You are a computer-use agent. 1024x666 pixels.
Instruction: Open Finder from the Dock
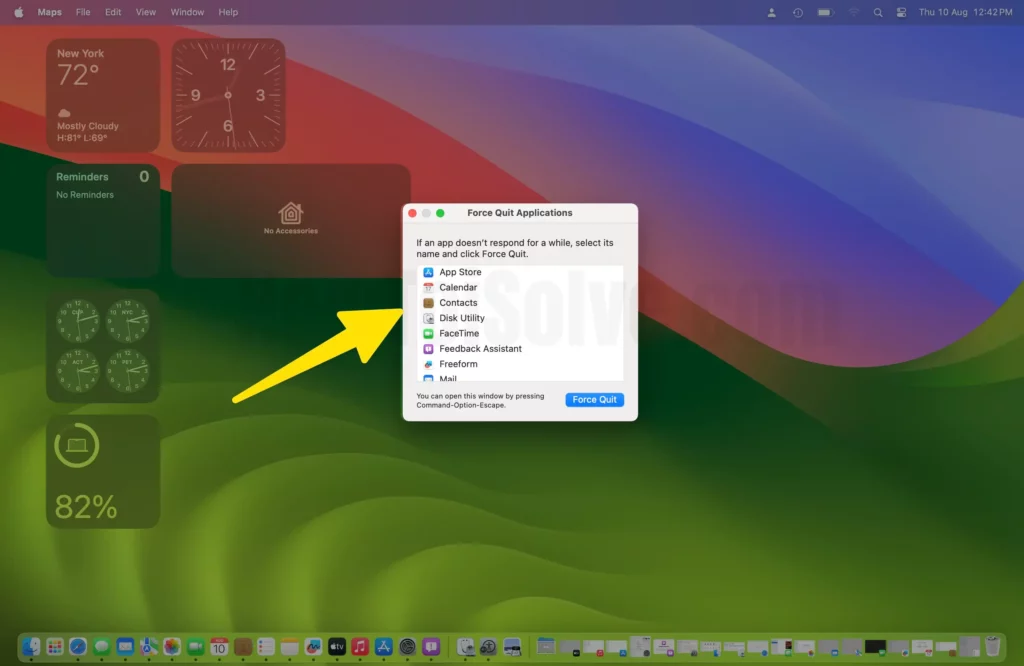(31, 646)
